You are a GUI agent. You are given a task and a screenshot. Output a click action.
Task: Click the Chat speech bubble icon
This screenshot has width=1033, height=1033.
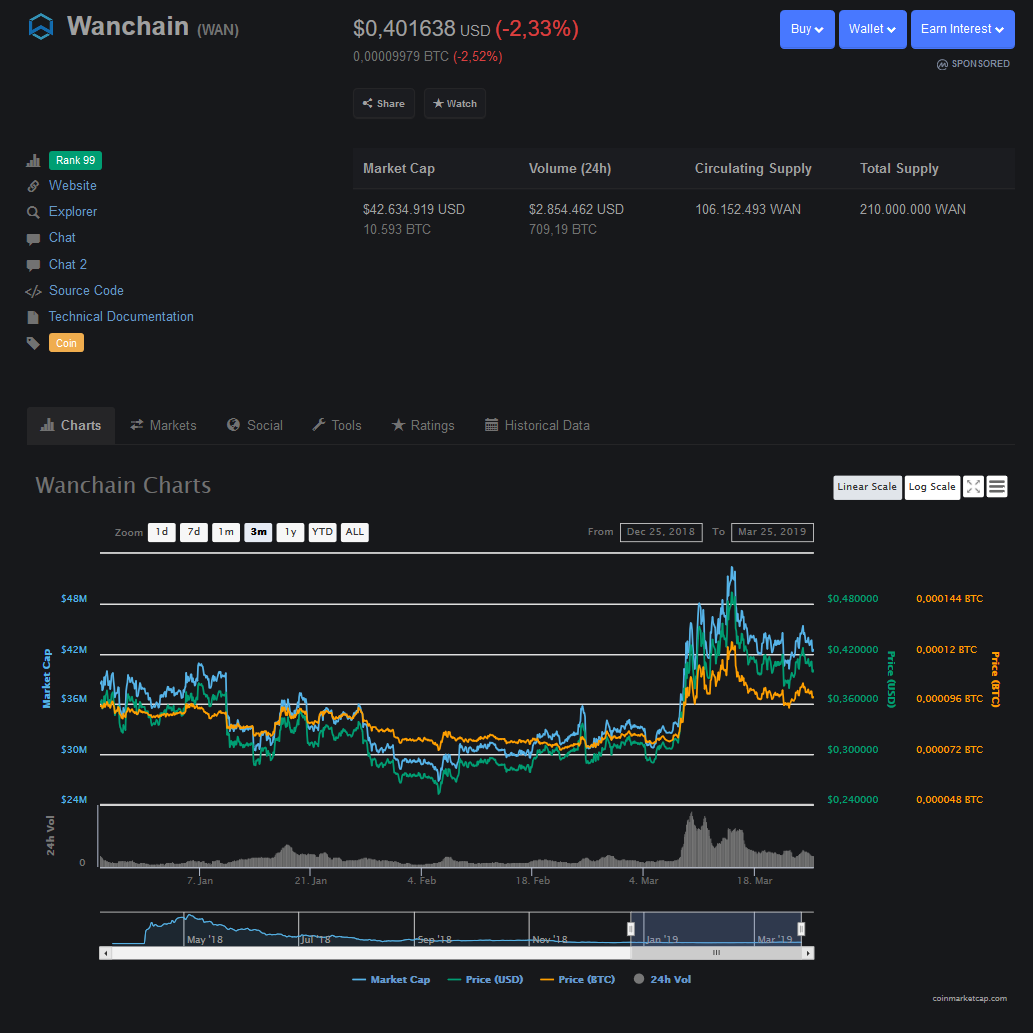pyautogui.click(x=33, y=238)
